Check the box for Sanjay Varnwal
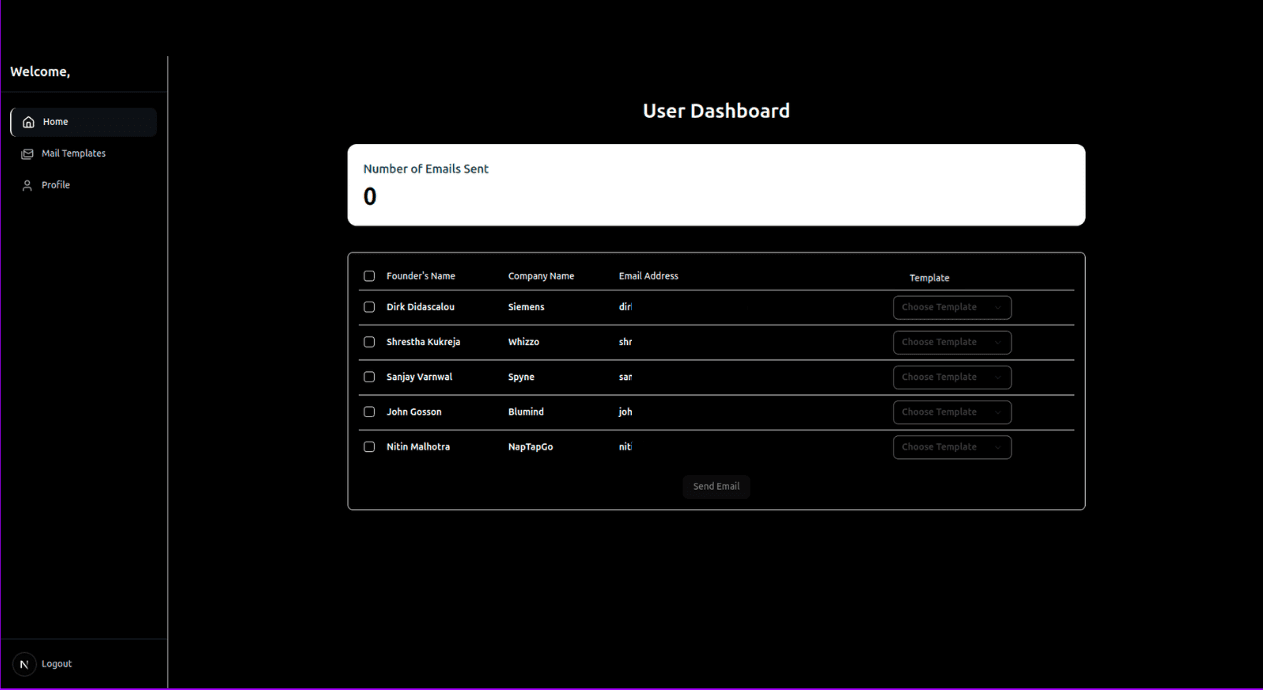 point(369,377)
